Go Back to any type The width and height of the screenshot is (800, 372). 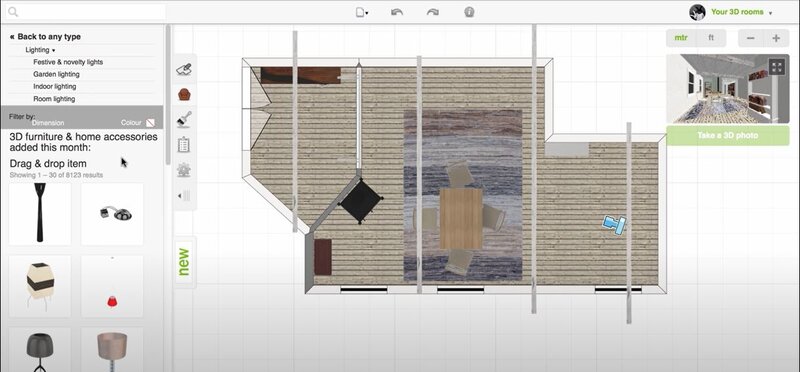(45, 37)
